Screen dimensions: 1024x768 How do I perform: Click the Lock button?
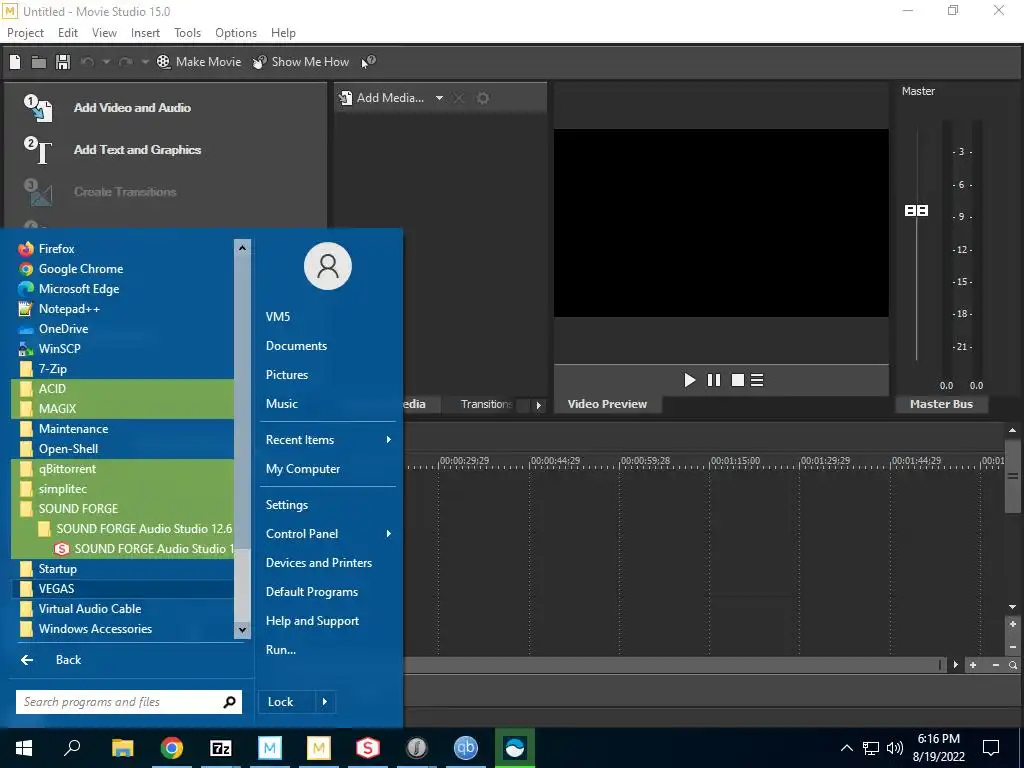point(287,702)
